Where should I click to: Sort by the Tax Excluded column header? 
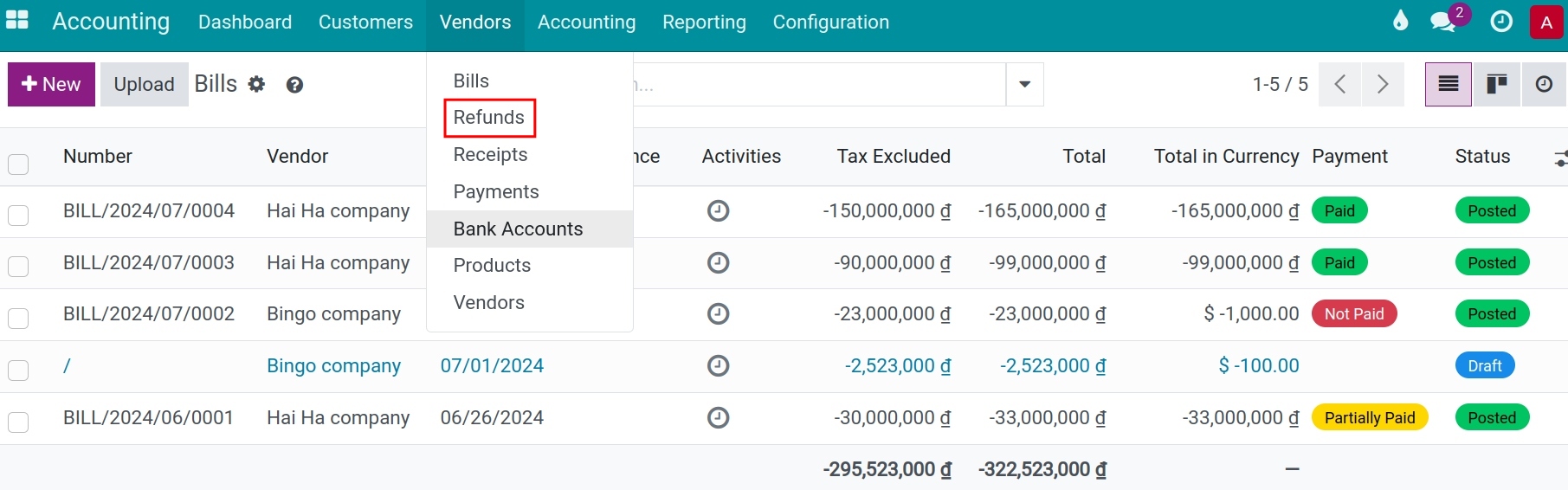point(894,157)
